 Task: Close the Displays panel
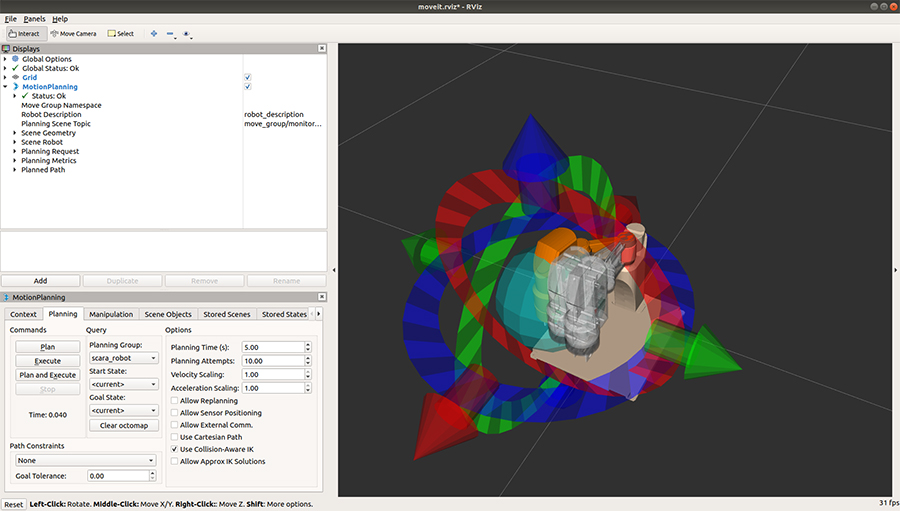pos(324,48)
